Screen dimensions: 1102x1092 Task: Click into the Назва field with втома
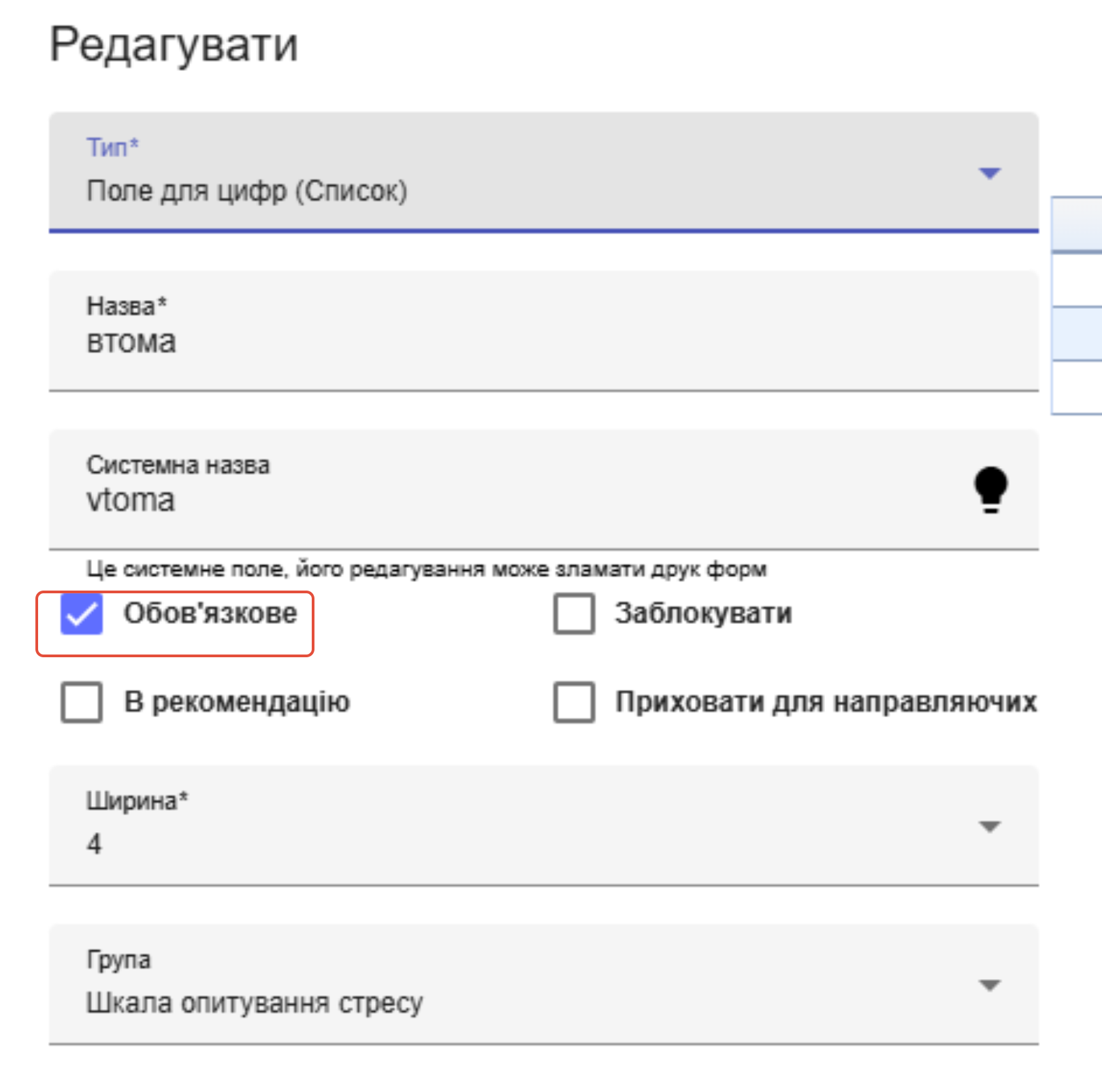476,342
